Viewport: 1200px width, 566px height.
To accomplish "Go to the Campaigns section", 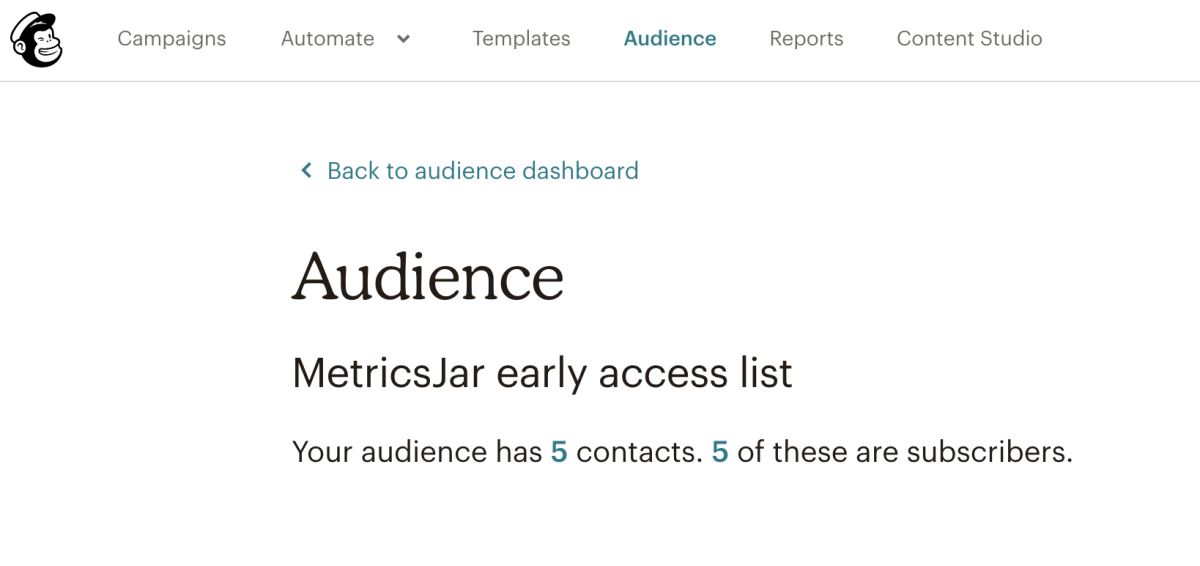I will 171,39.
